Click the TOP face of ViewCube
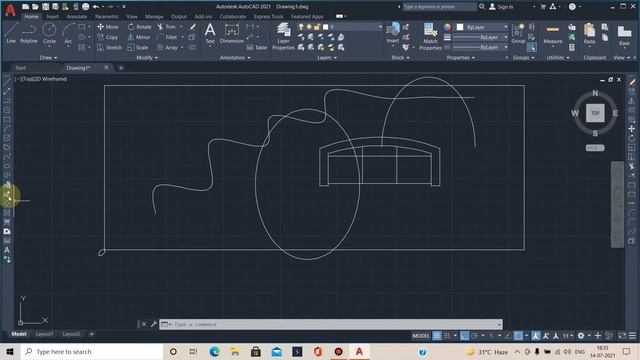640x360 pixels. pyautogui.click(x=595, y=113)
